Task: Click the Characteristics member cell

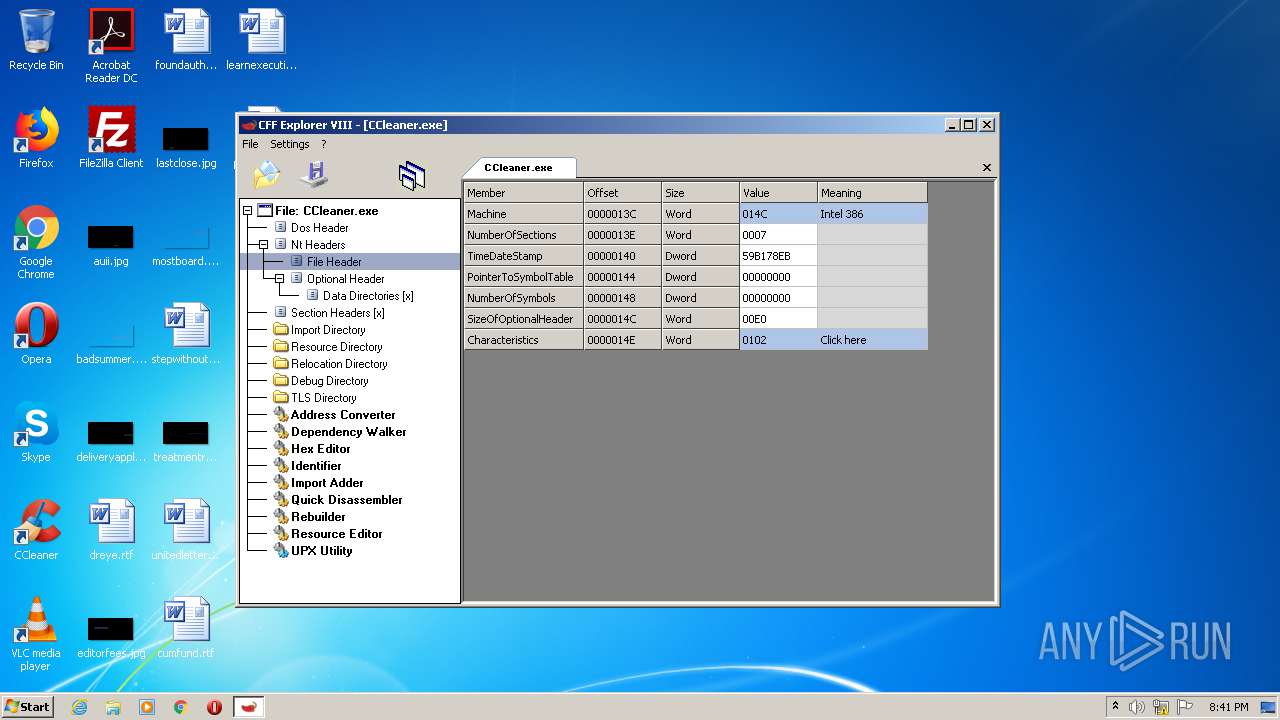Action: [523, 340]
